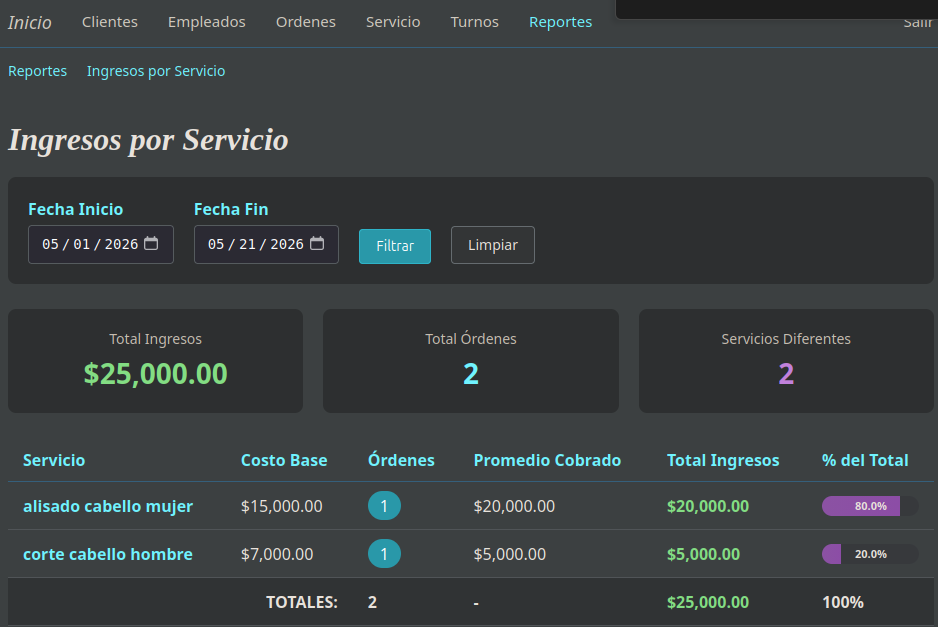Viewport: 938px width, 627px height.
Task: Navigate to Ordenes
Action: click(x=306, y=22)
